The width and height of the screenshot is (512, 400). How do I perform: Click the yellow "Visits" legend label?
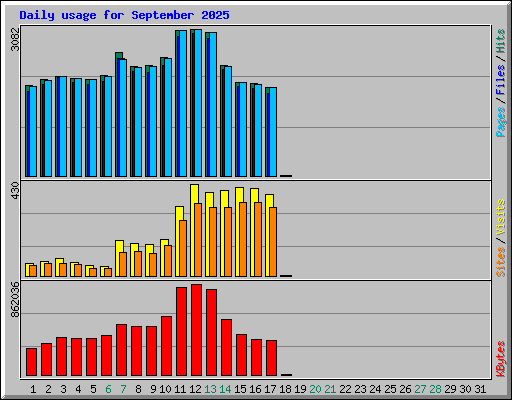click(500, 217)
